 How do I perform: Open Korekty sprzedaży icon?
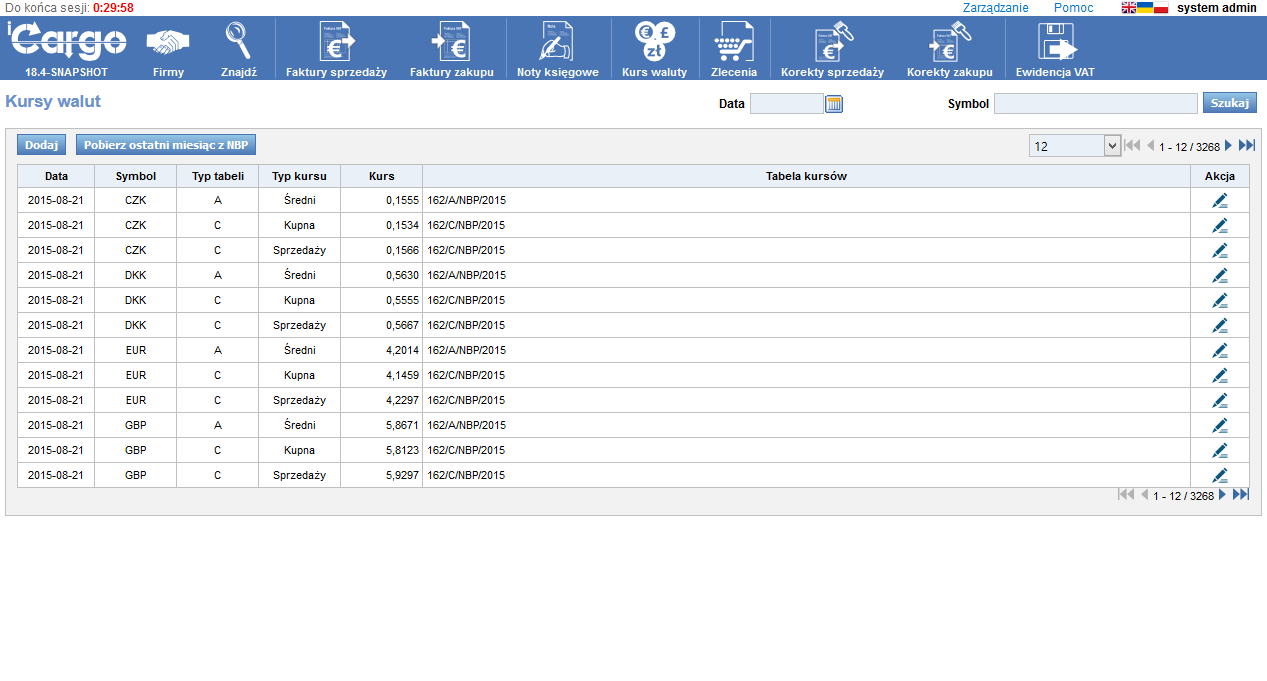click(x=832, y=43)
